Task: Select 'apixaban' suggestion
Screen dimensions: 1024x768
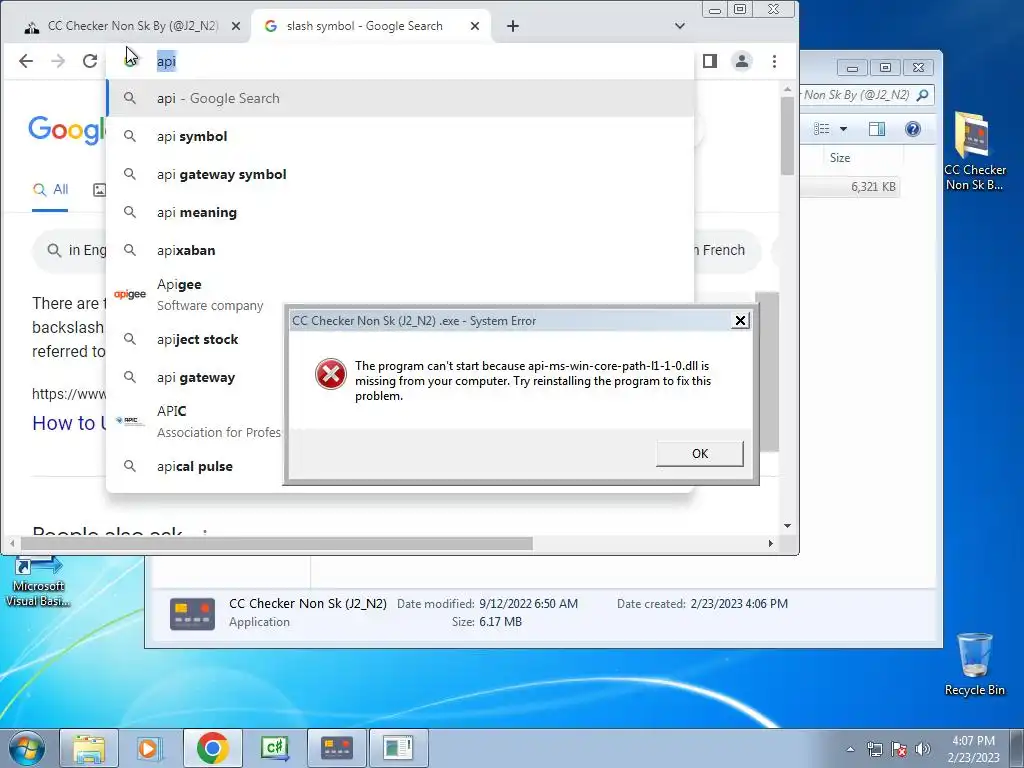Action: point(400,250)
